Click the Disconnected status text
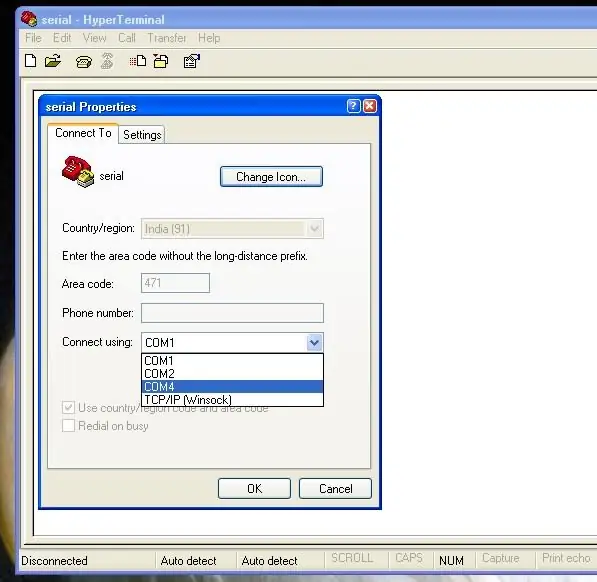This screenshot has width=597, height=582. point(54,561)
